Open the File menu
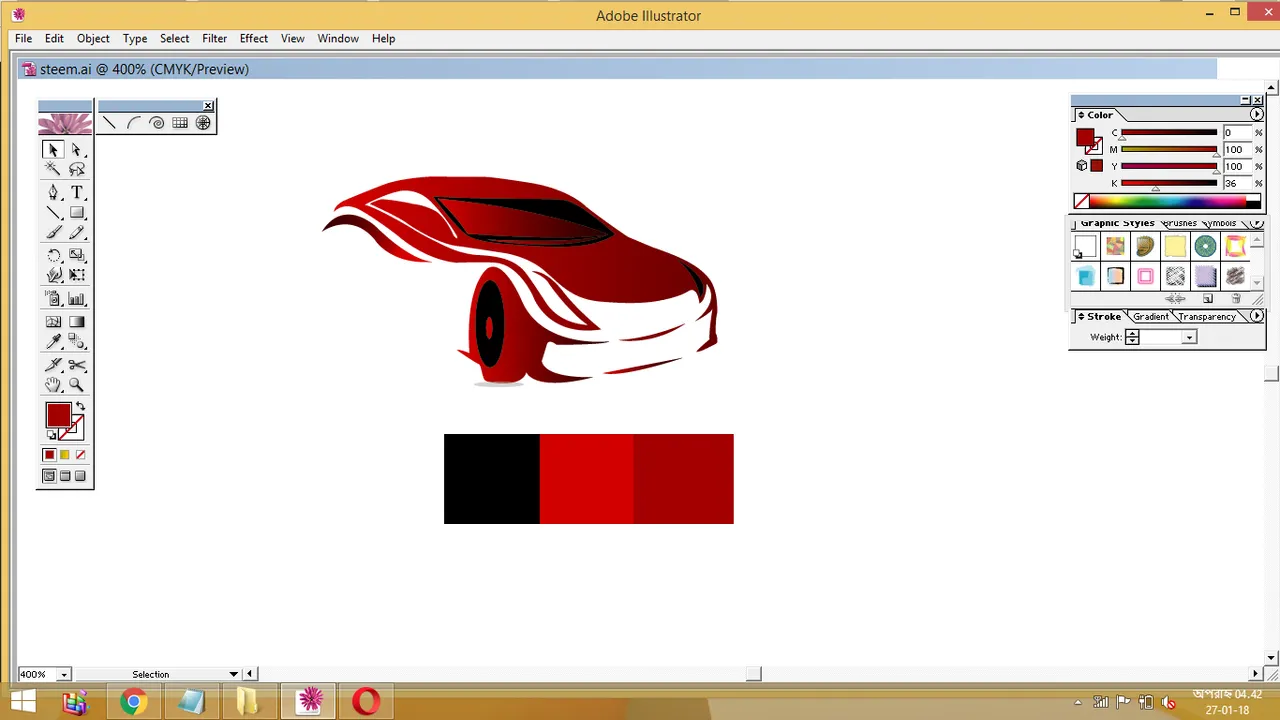This screenshot has width=1280, height=720. pyautogui.click(x=23, y=38)
